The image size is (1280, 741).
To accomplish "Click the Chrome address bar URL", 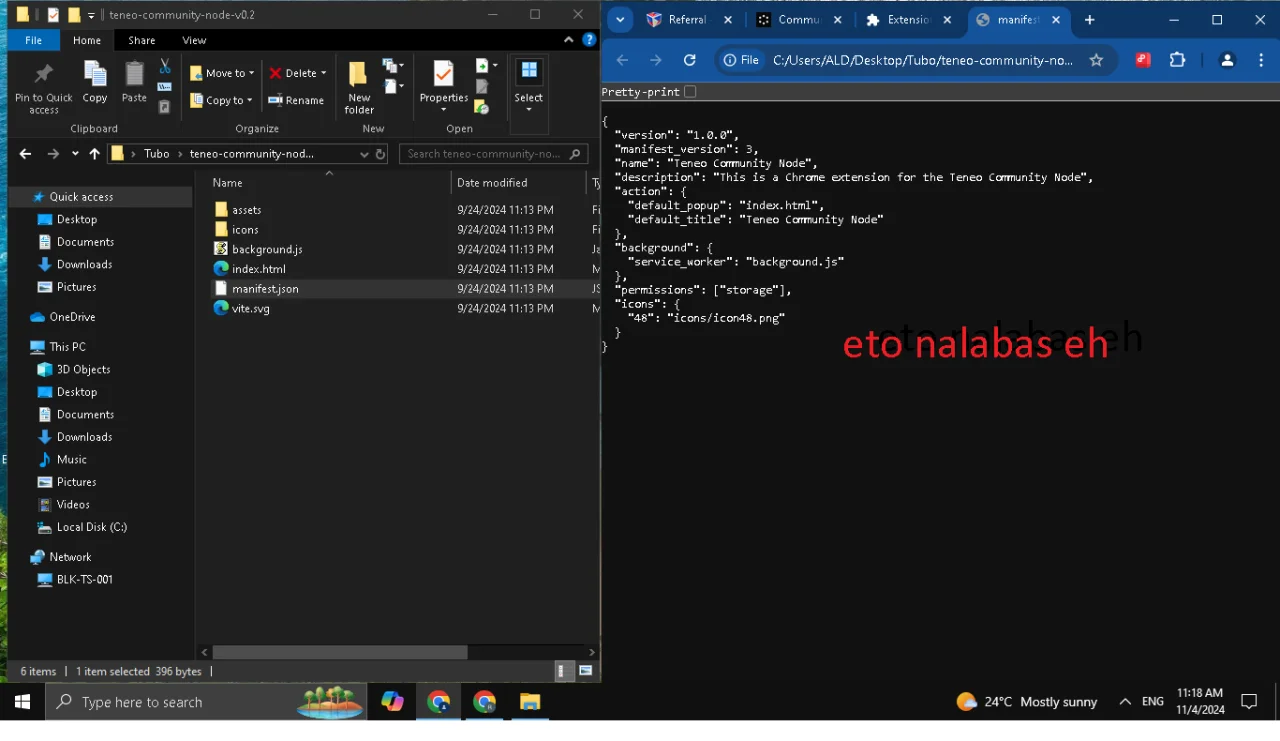I will tap(922, 60).
